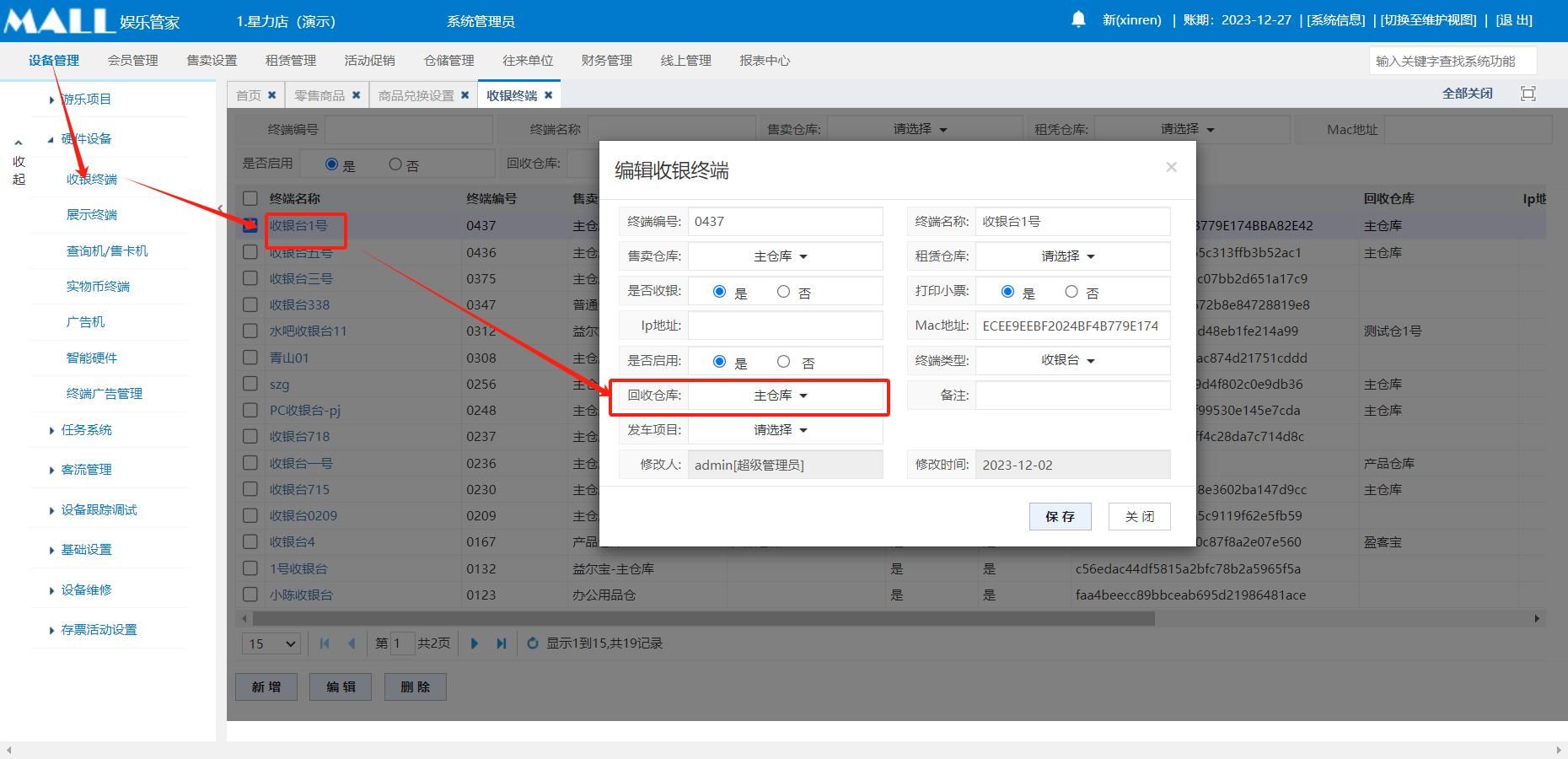Expand the 设备维修 tree node
The width and height of the screenshot is (1568, 759).
52,590
